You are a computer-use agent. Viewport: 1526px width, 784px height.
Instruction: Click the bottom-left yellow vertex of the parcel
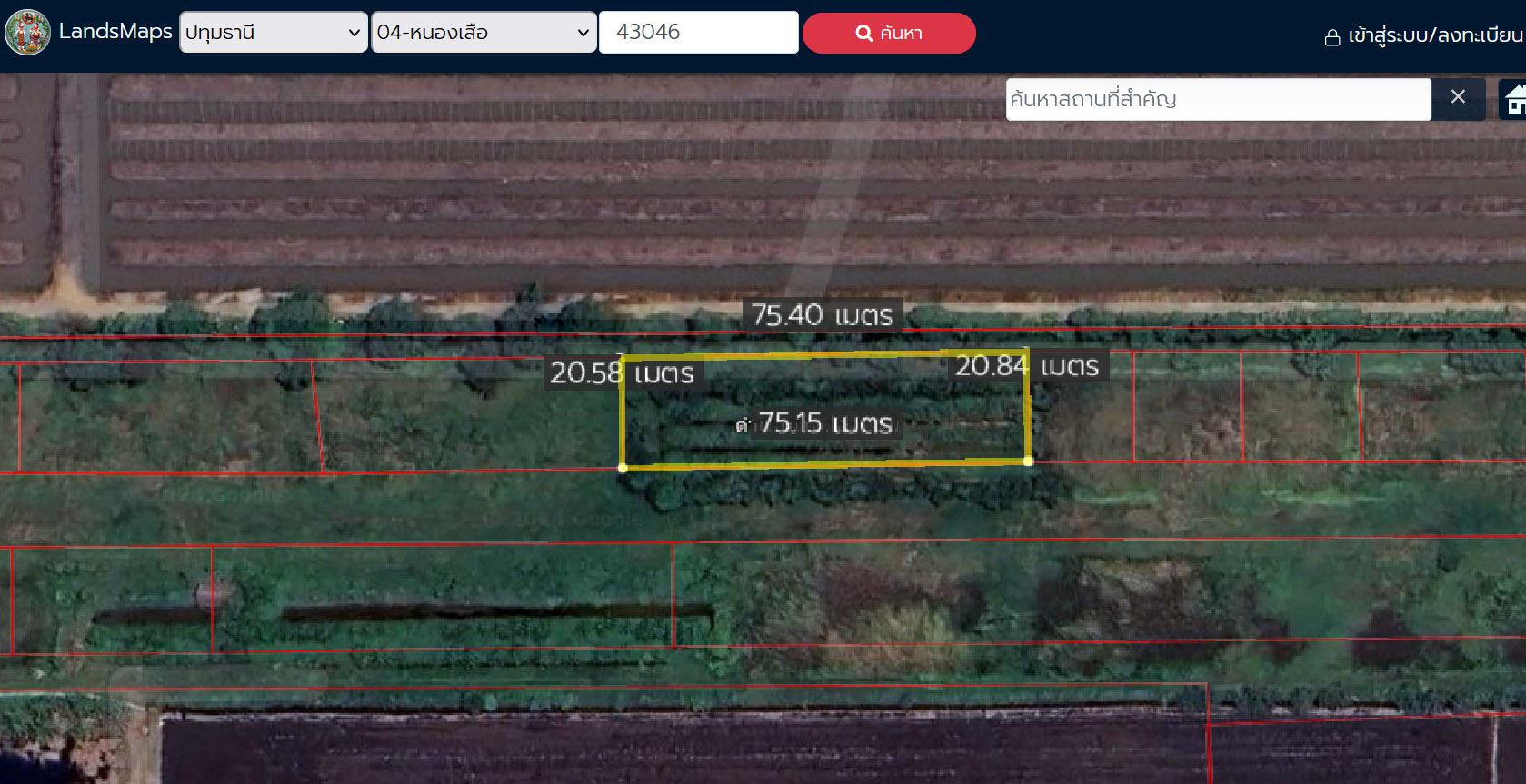click(623, 468)
